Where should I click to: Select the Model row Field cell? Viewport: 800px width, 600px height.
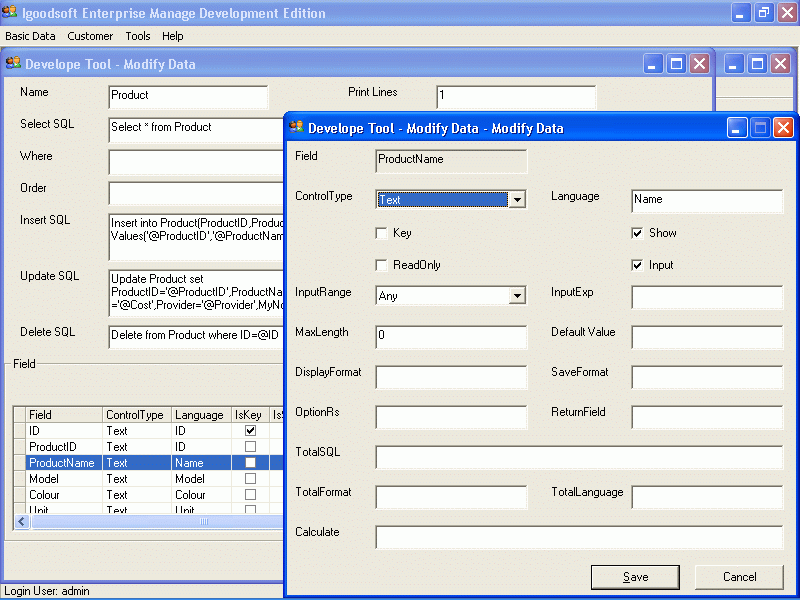pos(64,479)
